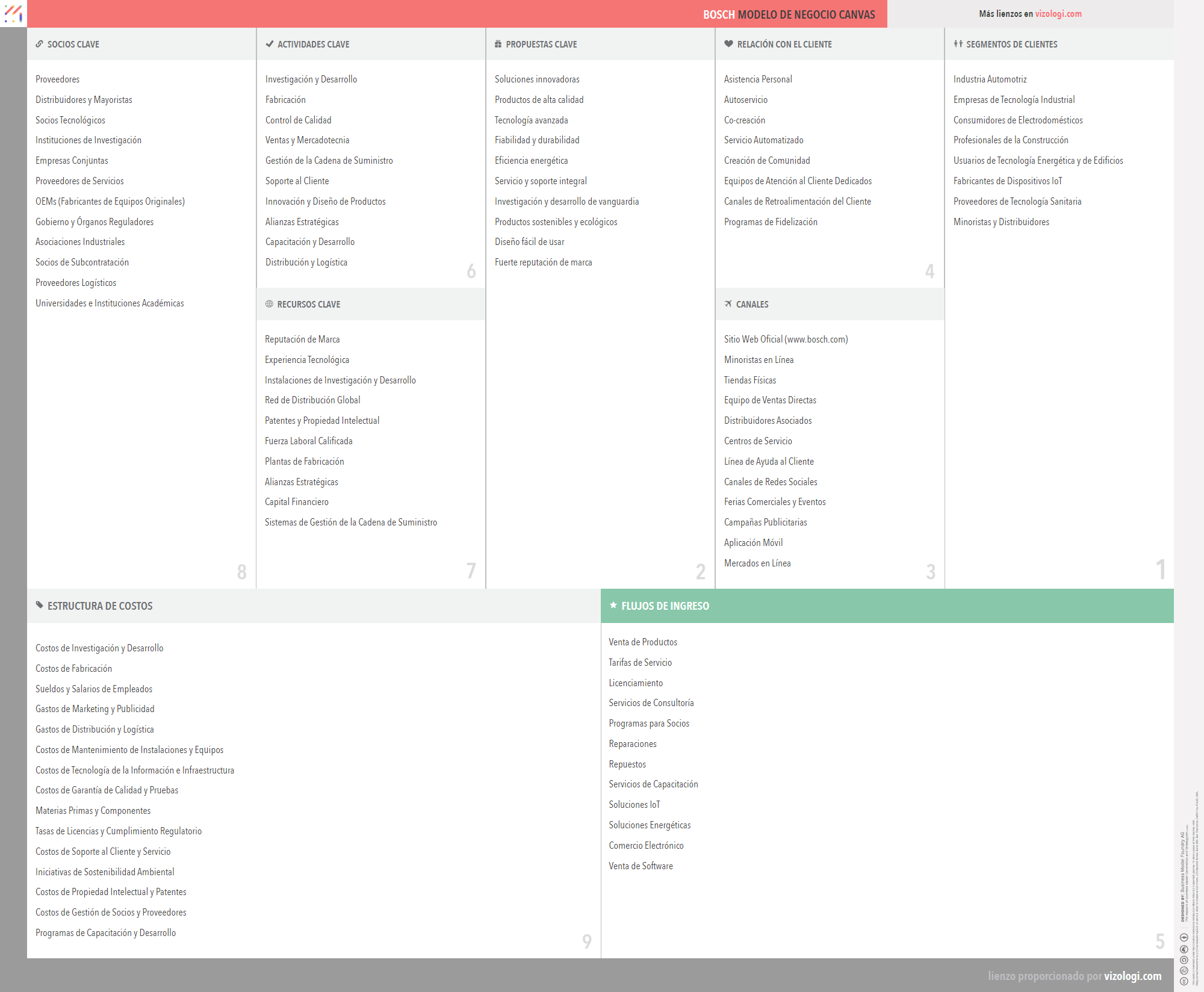Viewport: 1204px width, 992px height.
Task: Click the heart icon beside Relación con el Cliente
Action: pos(728,44)
